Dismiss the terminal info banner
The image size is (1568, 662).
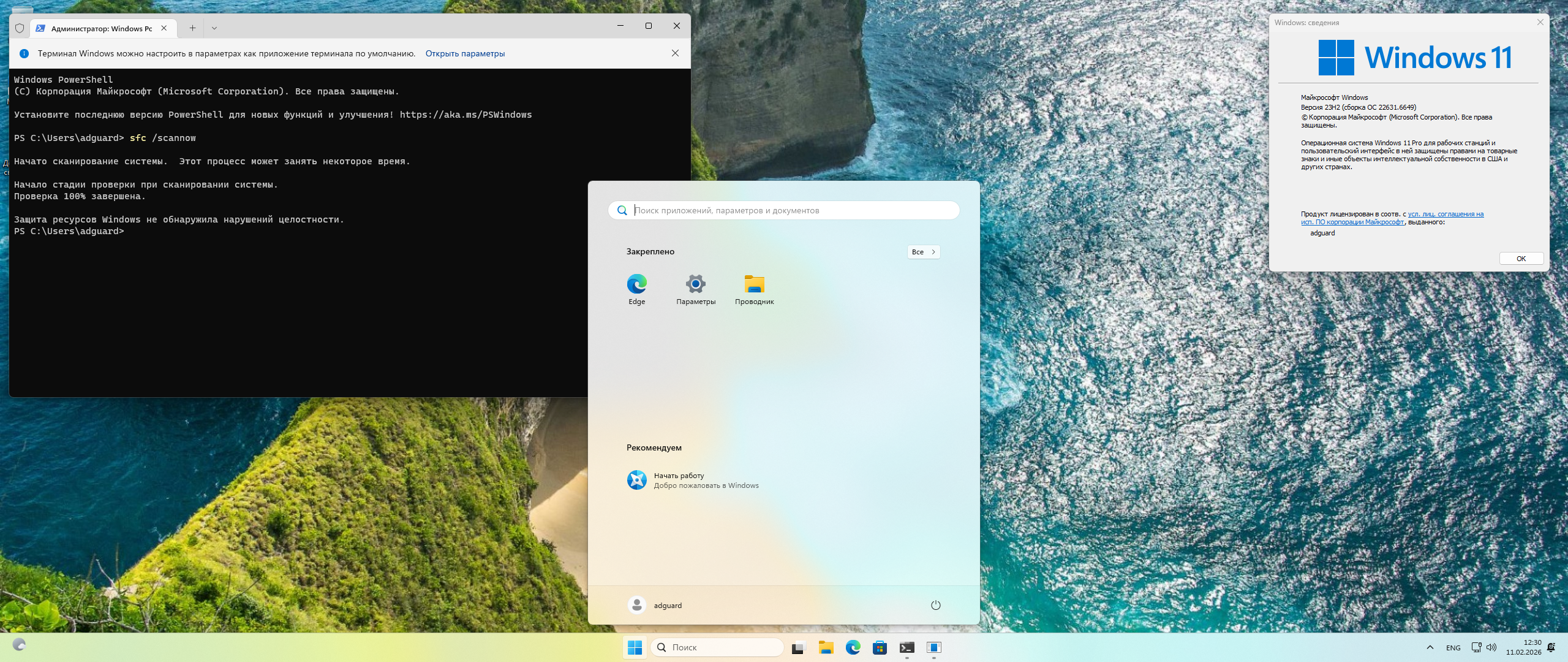coord(675,53)
